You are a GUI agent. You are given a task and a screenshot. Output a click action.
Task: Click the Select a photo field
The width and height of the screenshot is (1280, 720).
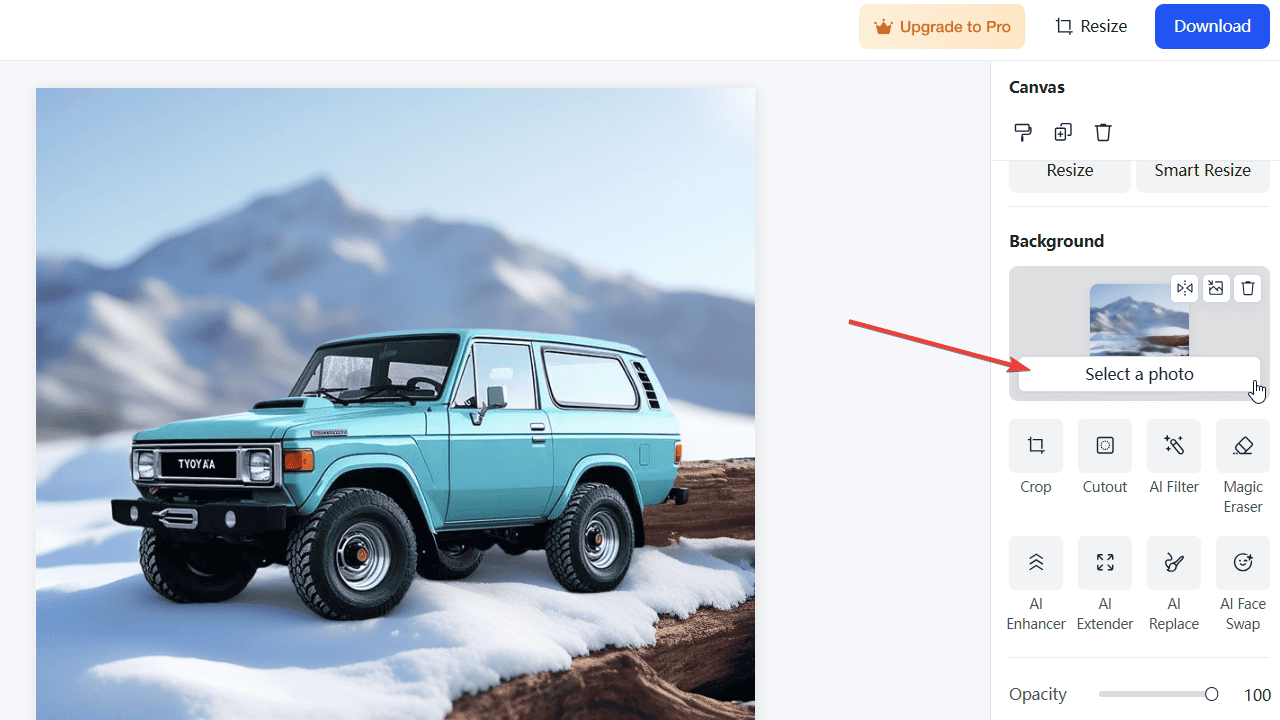click(x=1139, y=374)
